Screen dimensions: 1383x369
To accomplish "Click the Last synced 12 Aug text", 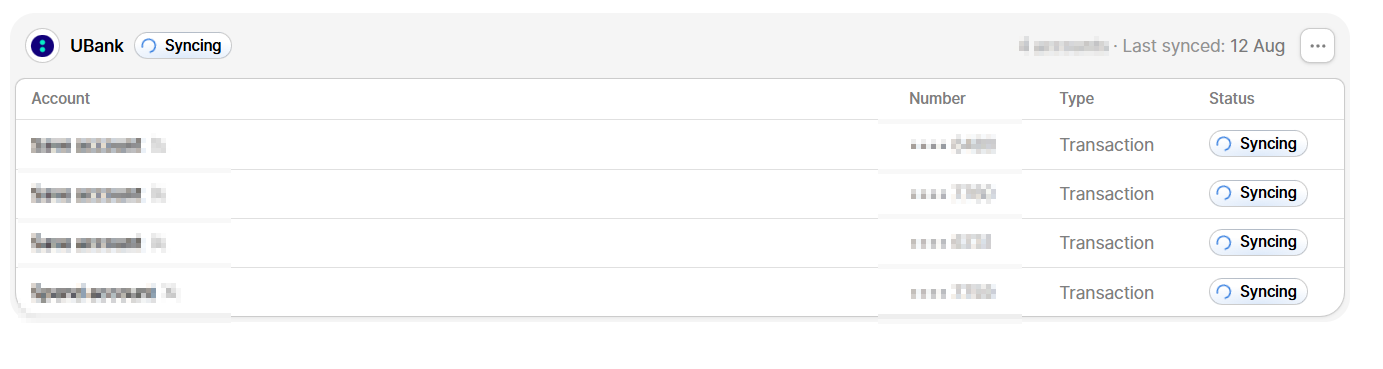I will pyautogui.click(x=1204, y=46).
